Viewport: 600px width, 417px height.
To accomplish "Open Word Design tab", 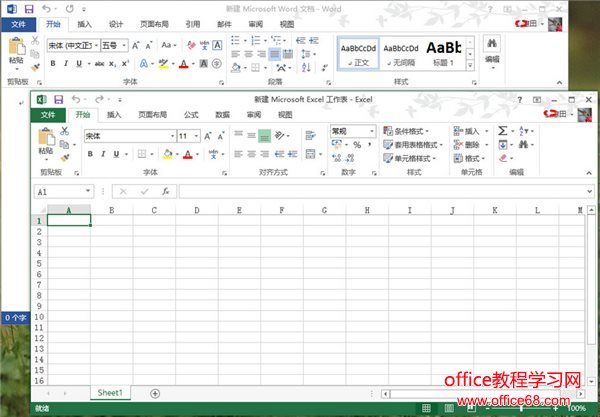I will pos(116,24).
